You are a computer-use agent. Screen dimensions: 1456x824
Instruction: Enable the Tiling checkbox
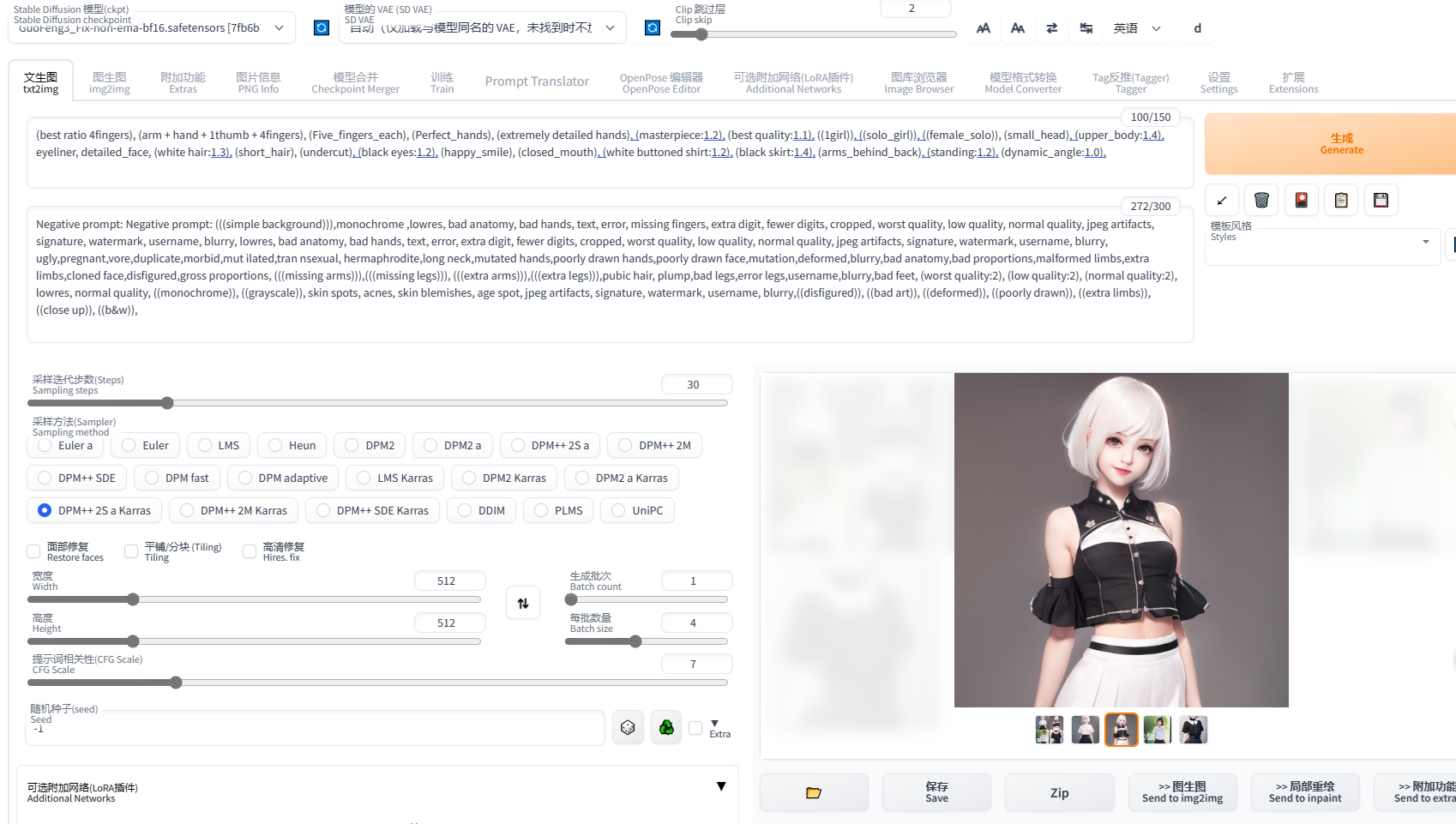[x=131, y=551]
